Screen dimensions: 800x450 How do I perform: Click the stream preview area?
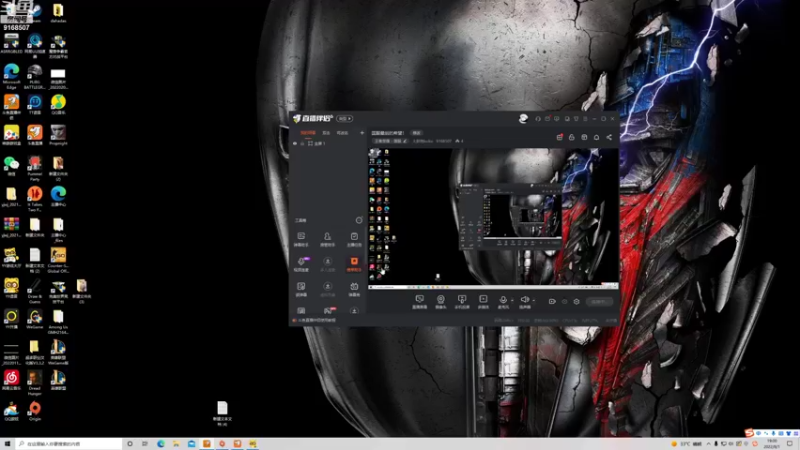(493, 218)
